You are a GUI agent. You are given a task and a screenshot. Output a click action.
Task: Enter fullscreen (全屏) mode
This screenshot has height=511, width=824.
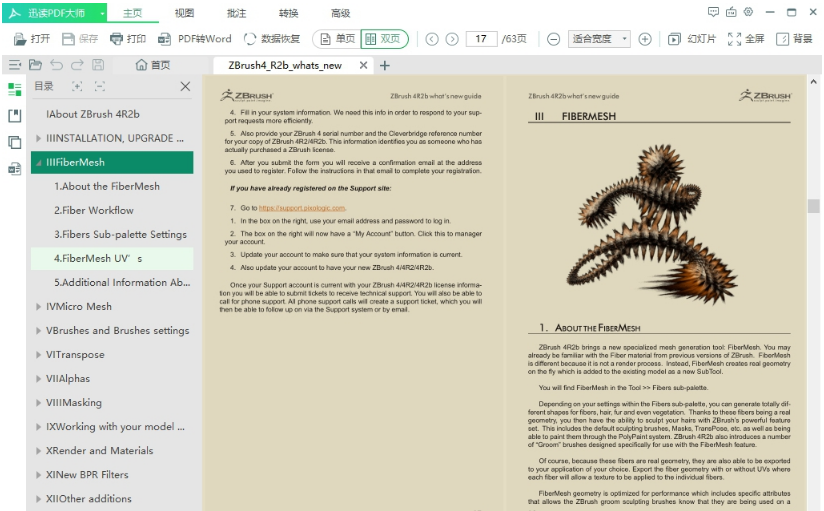click(746, 39)
